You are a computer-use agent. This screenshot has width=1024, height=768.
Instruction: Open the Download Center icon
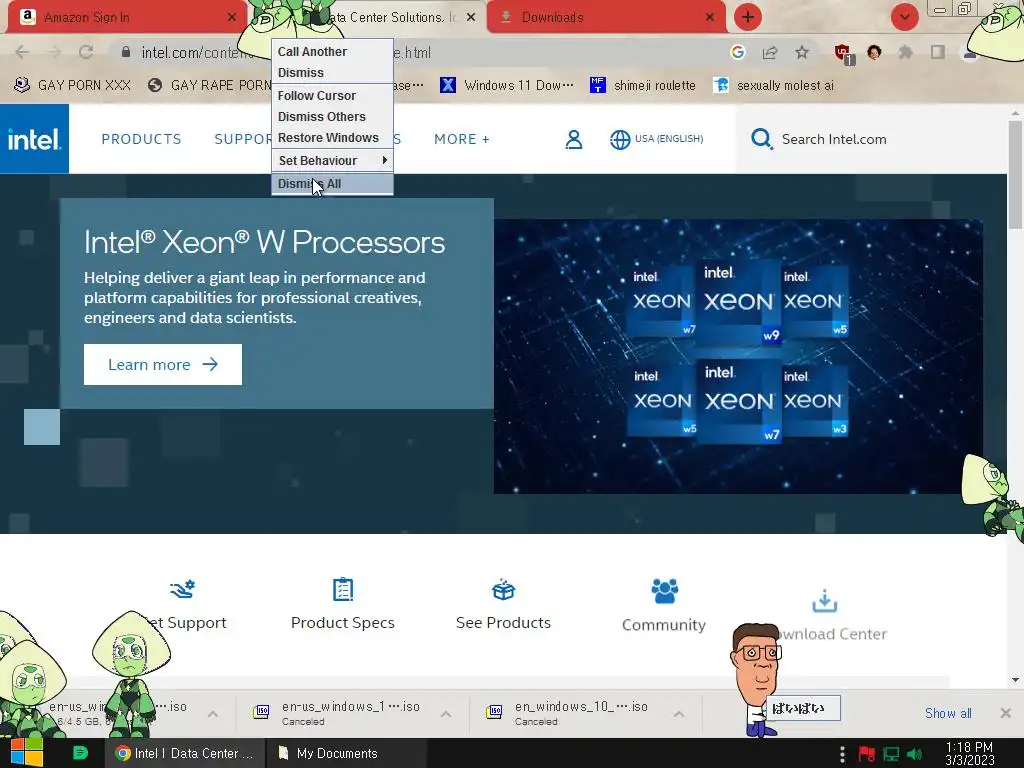tap(825, 601)
